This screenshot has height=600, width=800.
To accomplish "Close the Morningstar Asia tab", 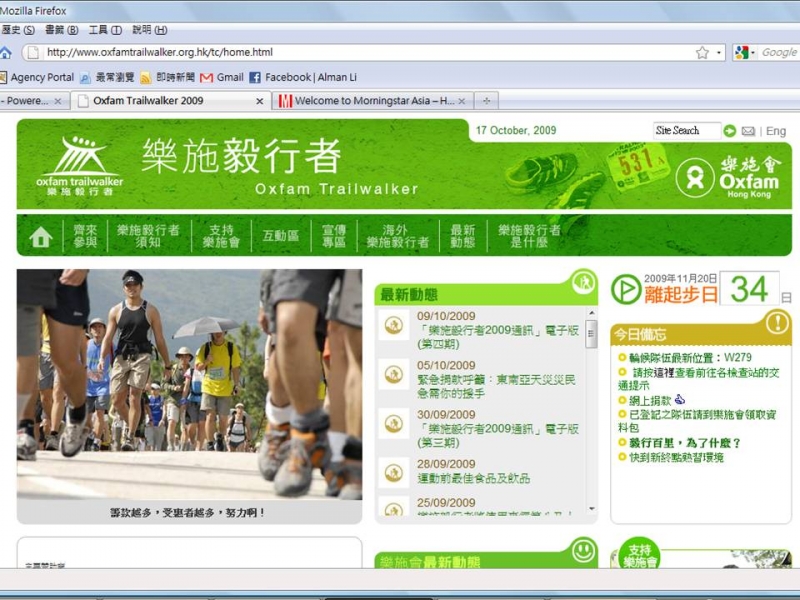I will (461, 101).
